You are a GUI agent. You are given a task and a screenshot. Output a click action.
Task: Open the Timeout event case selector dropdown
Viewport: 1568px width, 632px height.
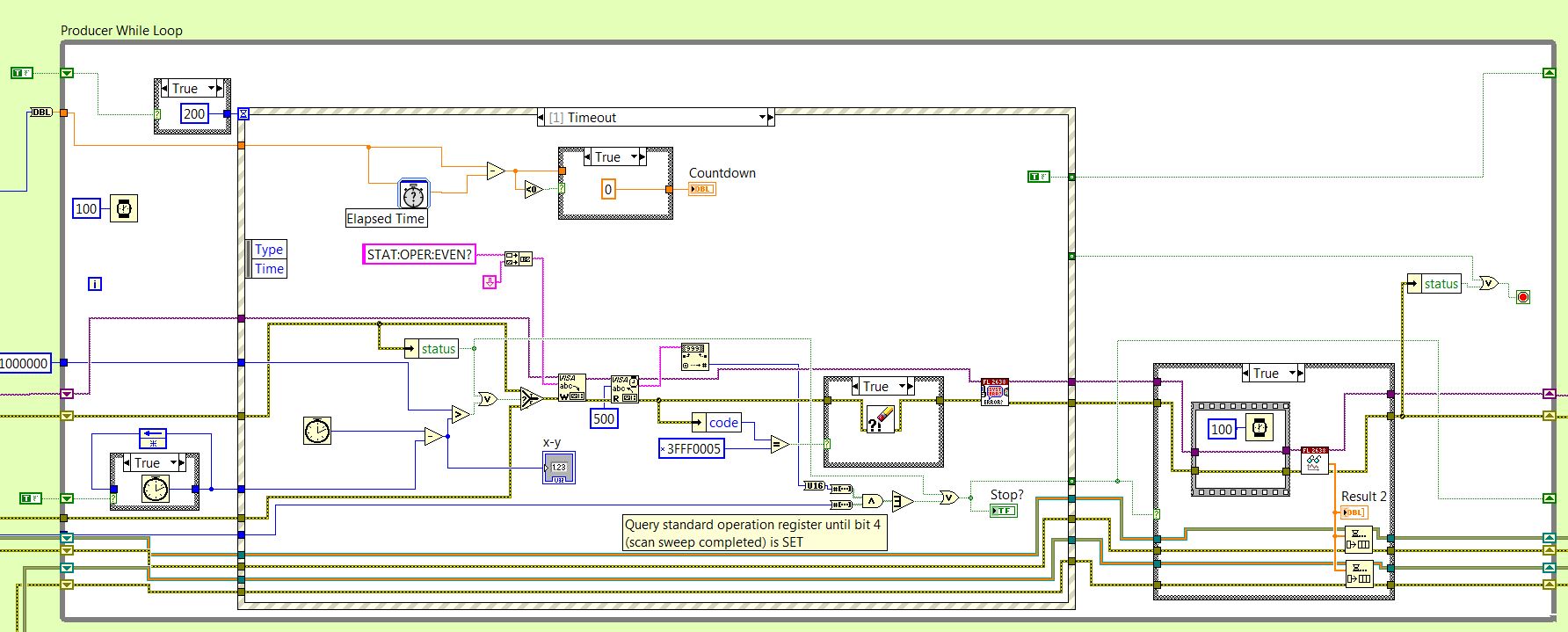(x=762, y=117)
